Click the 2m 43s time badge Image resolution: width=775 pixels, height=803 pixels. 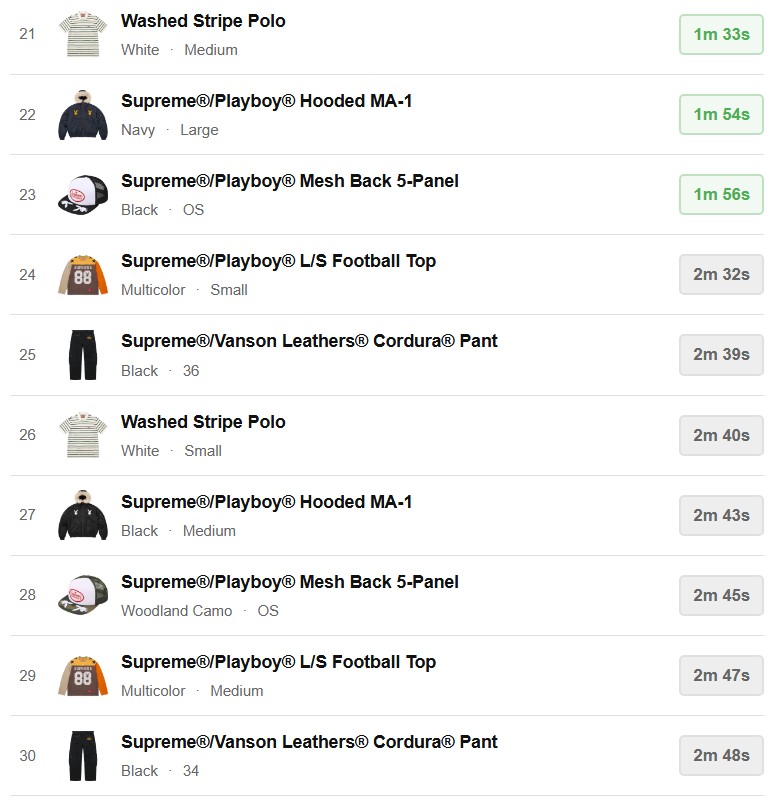point(721,515)
